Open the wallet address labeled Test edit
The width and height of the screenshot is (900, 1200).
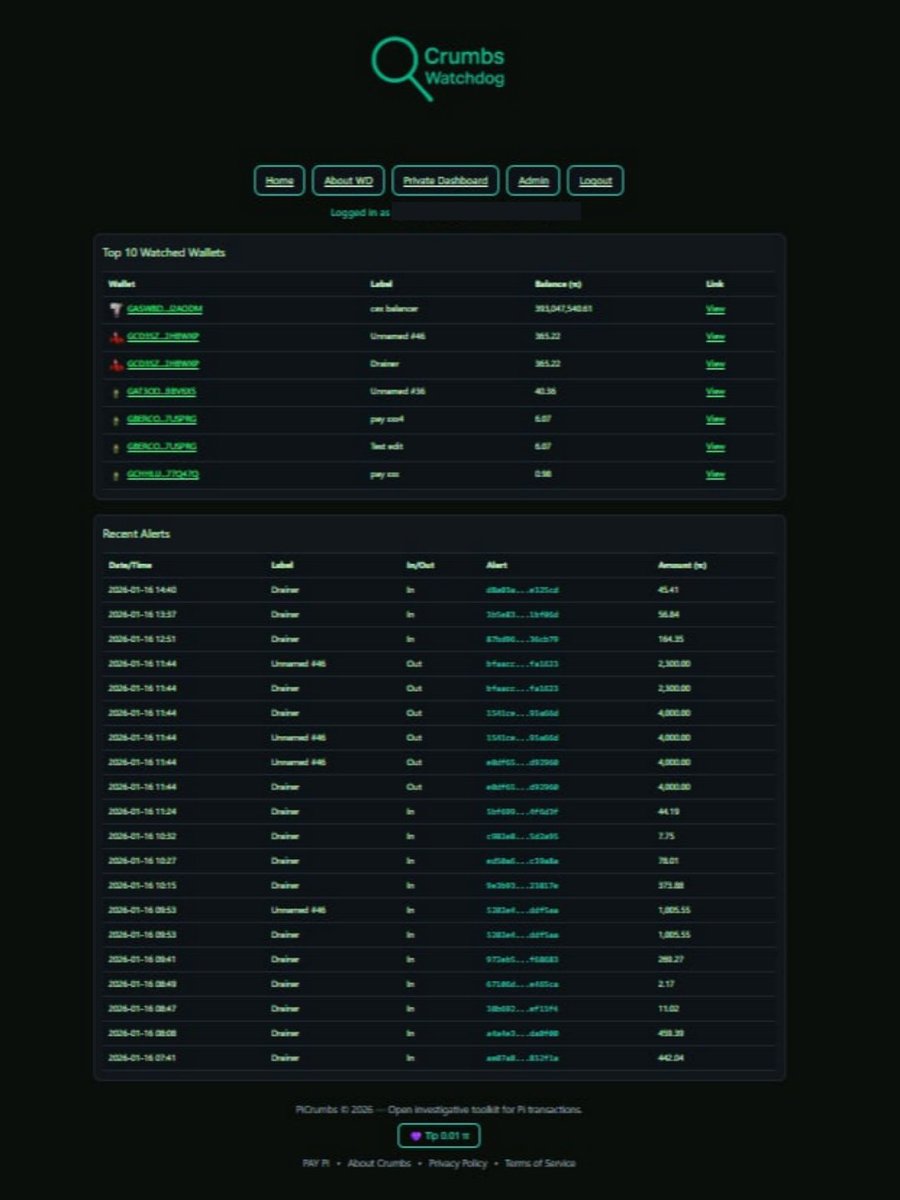point(162,447)
